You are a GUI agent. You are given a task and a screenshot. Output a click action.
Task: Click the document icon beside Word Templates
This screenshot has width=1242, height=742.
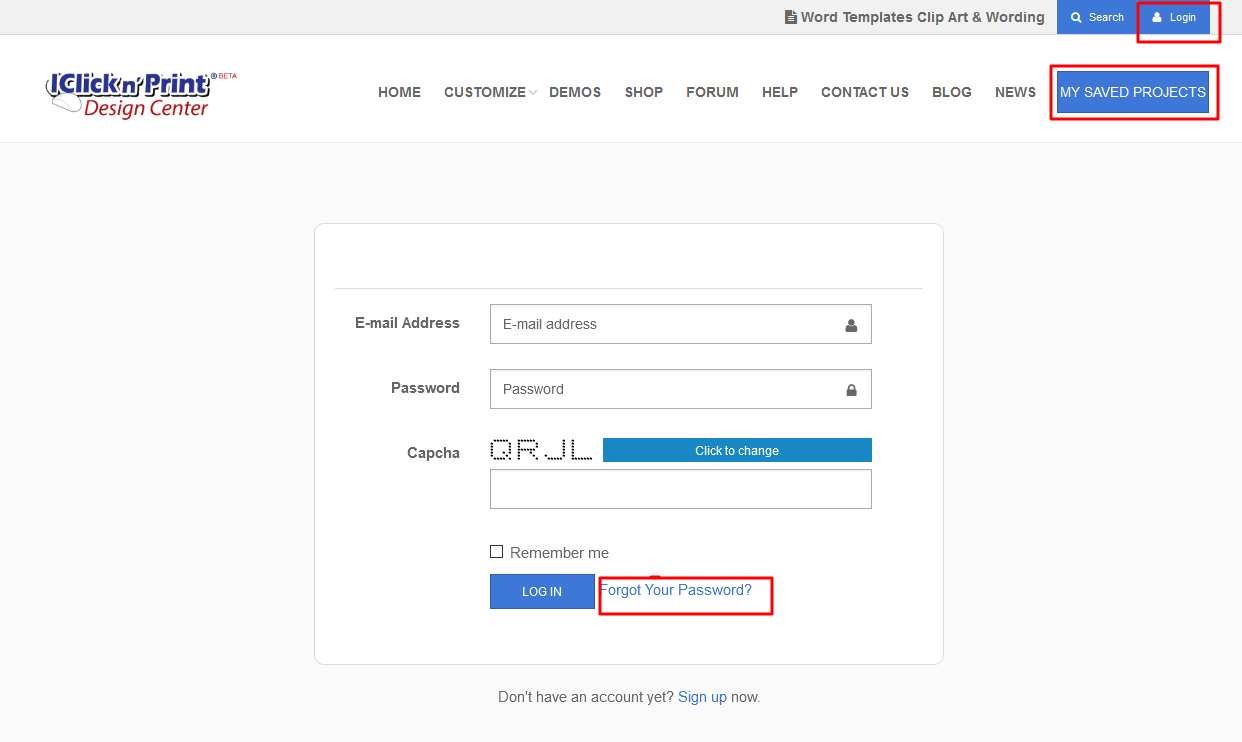tap(791, 17)
